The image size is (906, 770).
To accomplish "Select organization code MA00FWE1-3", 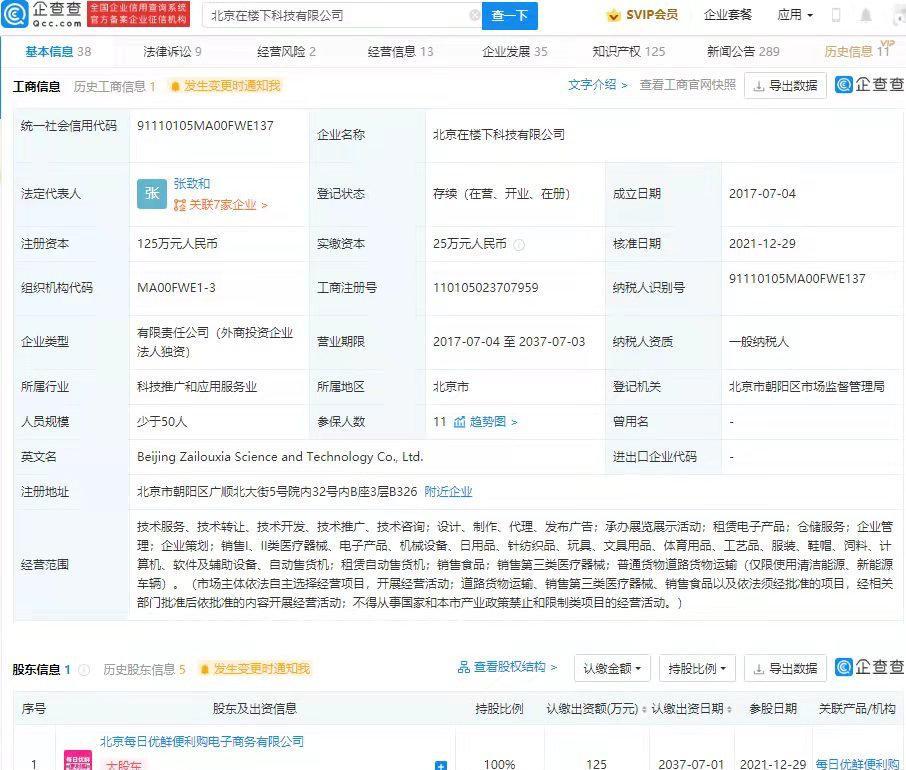I will tap(176, 288).
